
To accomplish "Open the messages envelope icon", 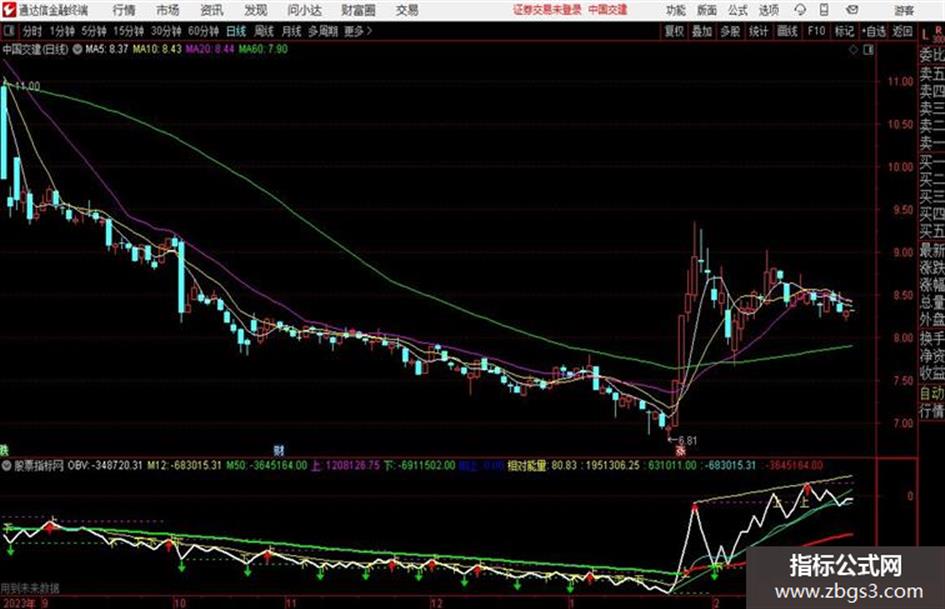I will point(852,10).
